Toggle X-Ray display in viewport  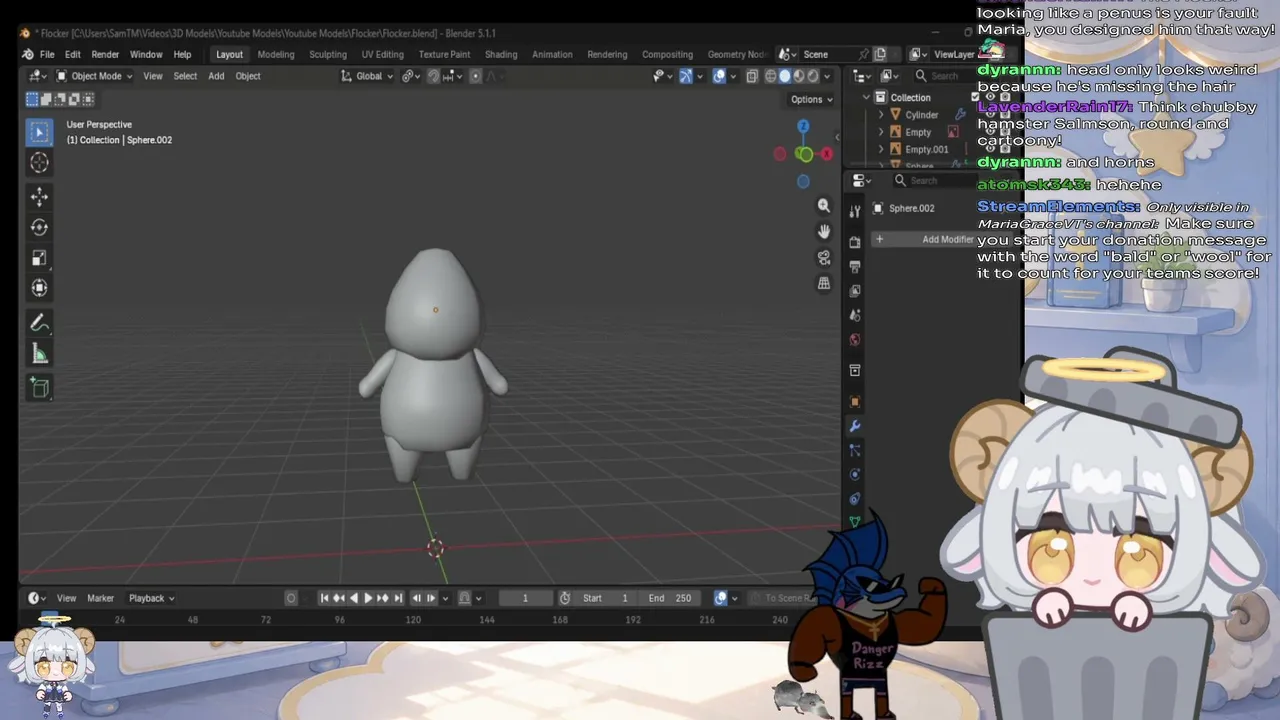pos(752,76)
